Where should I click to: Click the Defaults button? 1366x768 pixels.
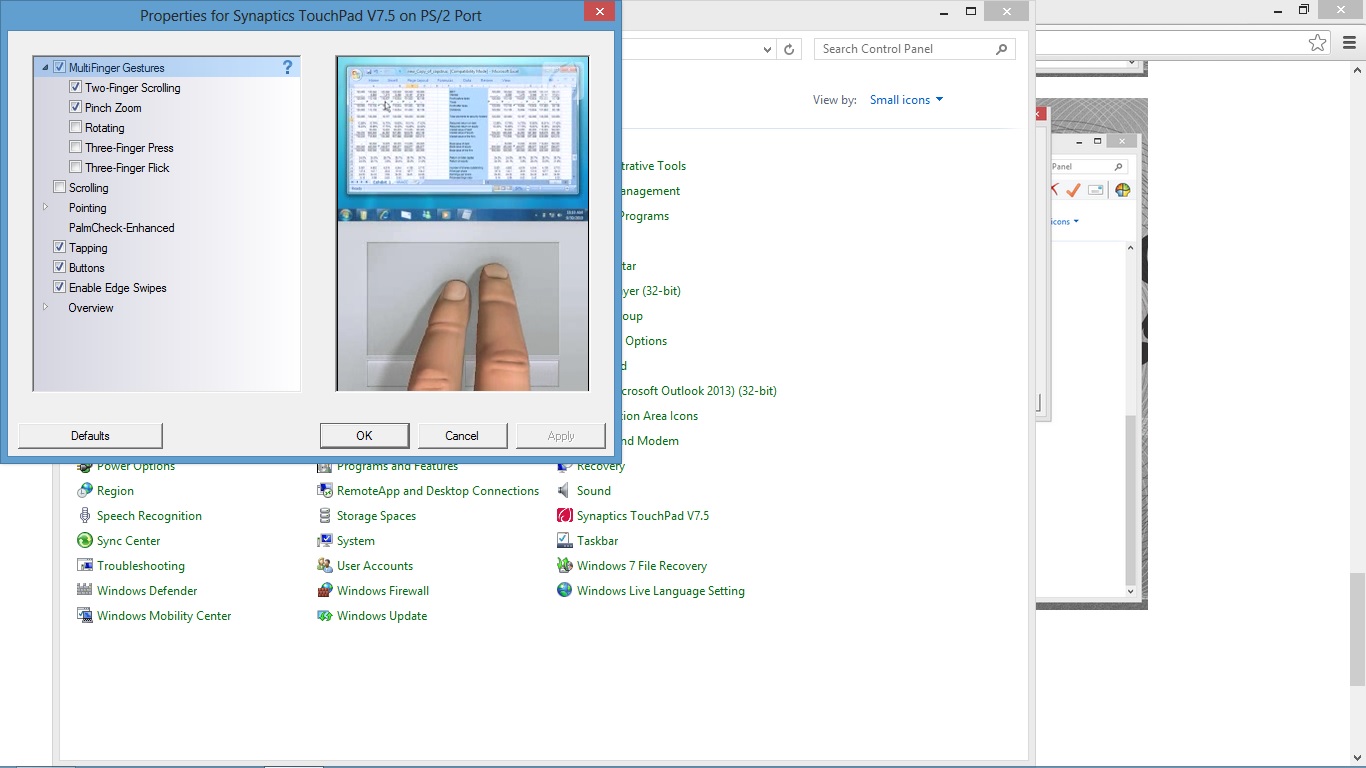coord(90,436)
